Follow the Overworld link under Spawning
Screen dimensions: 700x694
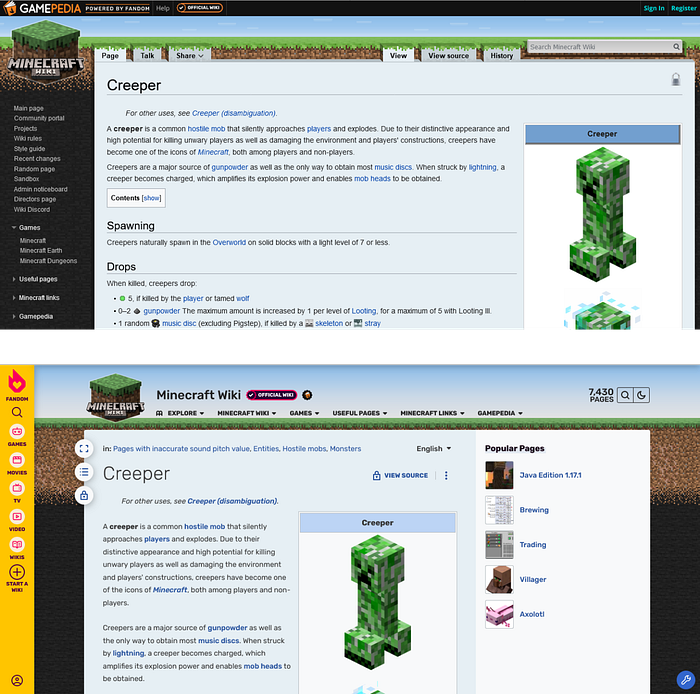click(x=229, y=243)
